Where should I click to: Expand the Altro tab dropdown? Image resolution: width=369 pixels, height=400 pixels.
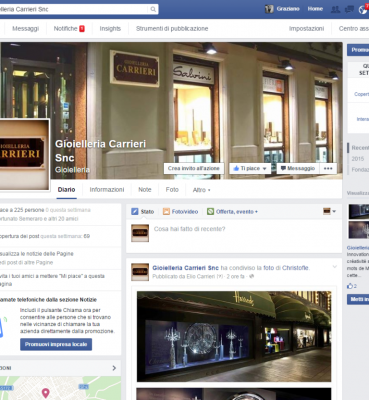click(x=201, y=190)
